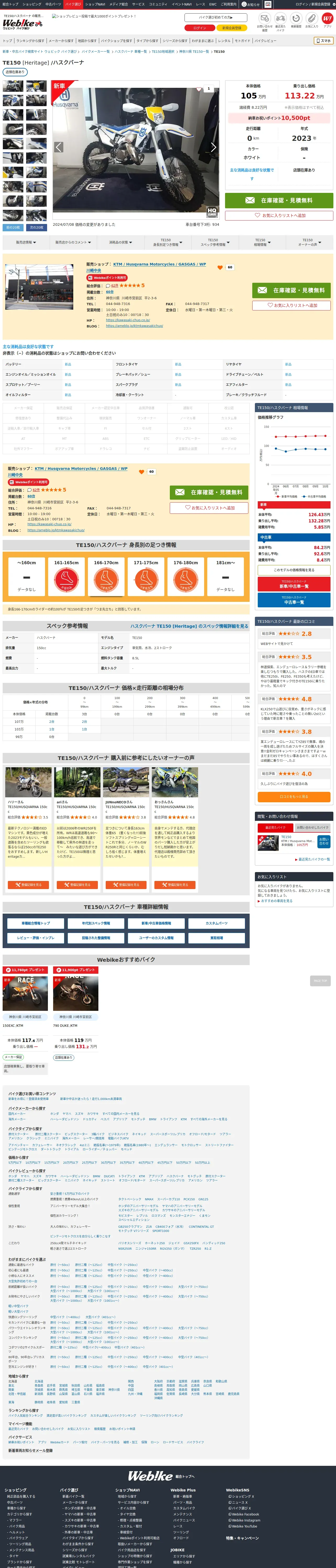The height and width of the screenshot is (1568, 336).
Task: Click the heart icon on main photo
Action: (199, 89)
